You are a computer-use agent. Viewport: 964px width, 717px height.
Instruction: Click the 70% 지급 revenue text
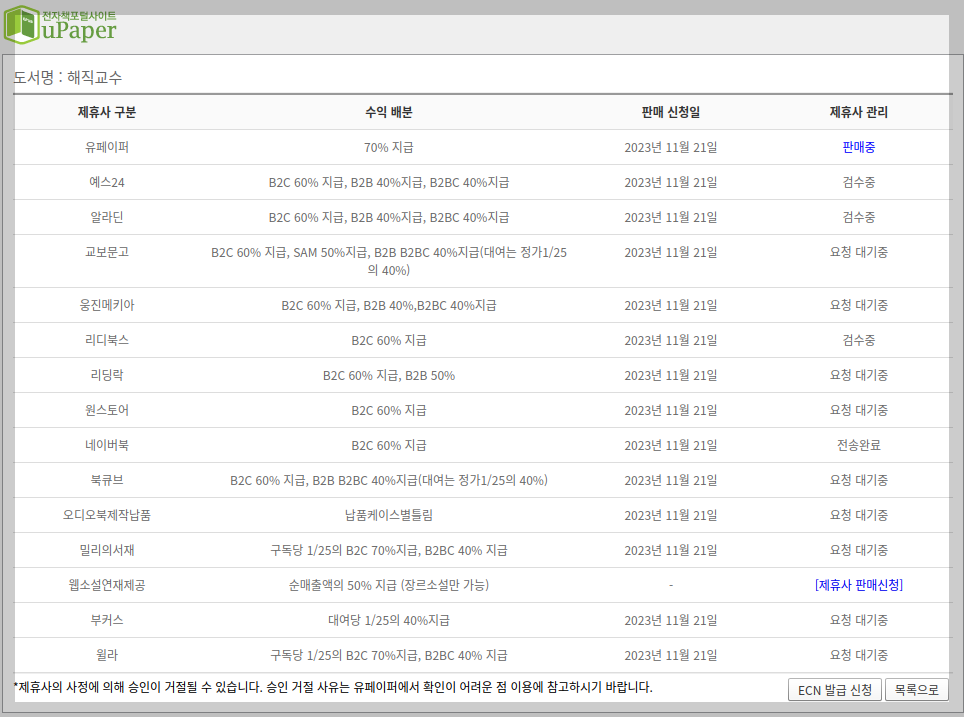click(389, 147)
